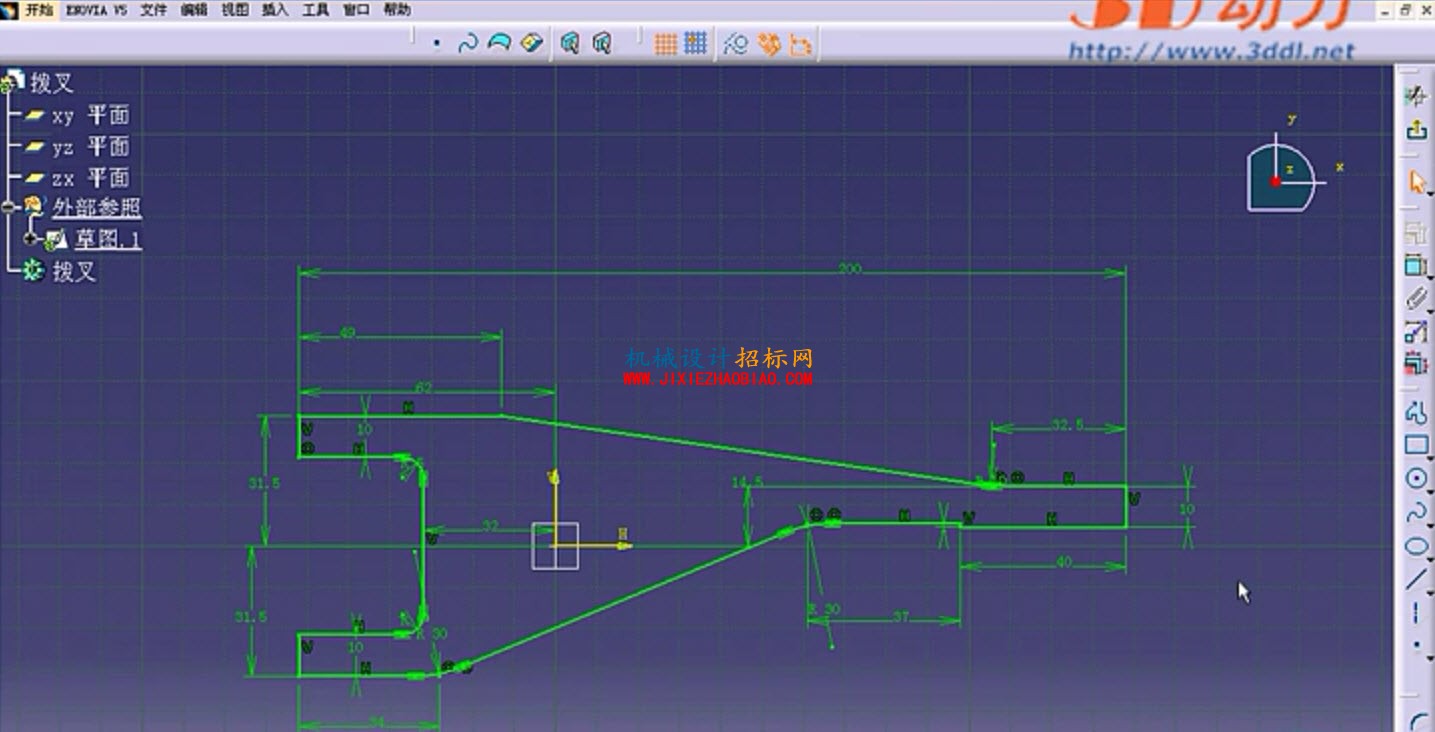Choose the Select arrow tool
This screenshot has height=732, width=1435.
coord(1417,183)
